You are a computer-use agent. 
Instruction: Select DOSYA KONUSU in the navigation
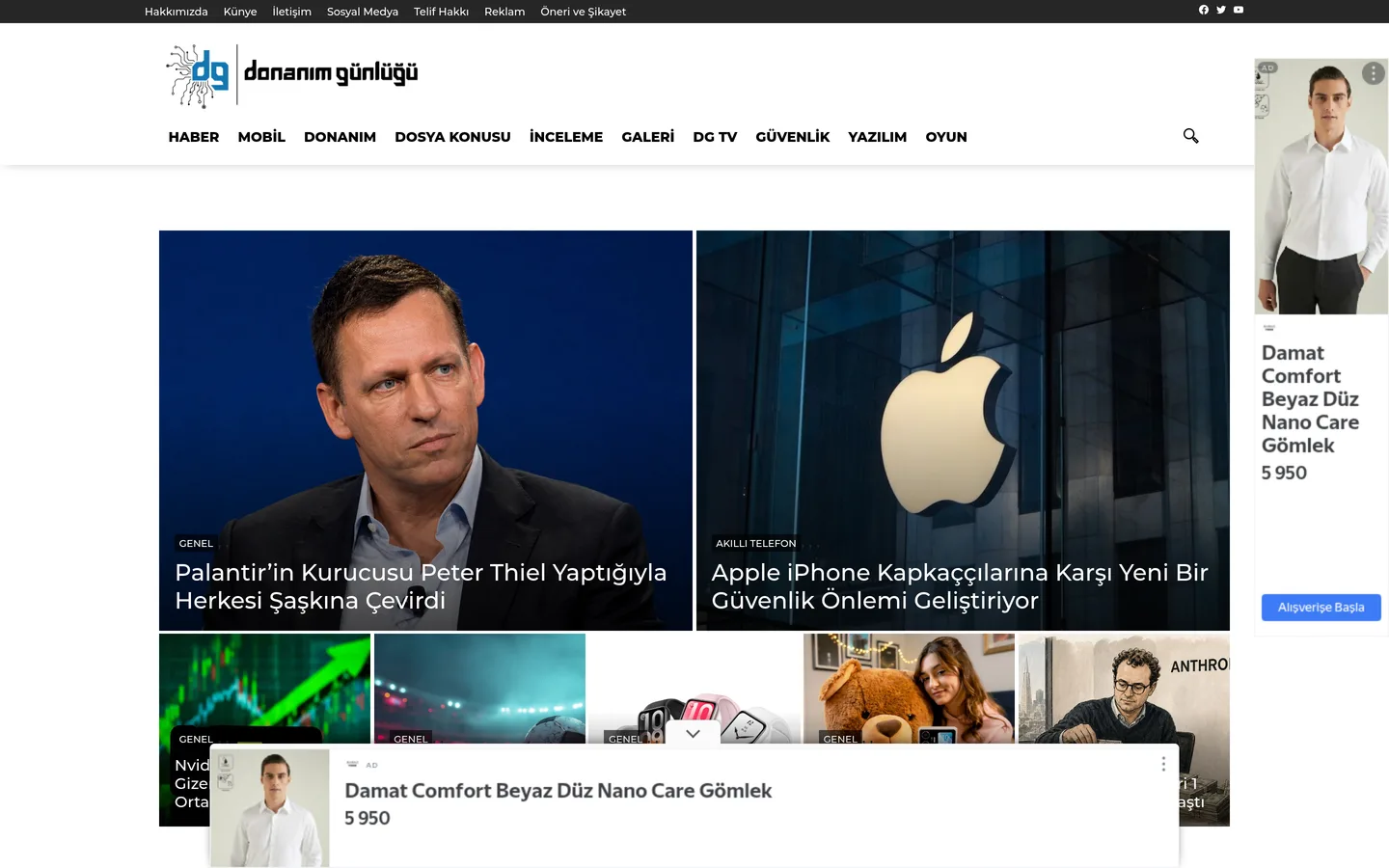[x=452, y=137]
